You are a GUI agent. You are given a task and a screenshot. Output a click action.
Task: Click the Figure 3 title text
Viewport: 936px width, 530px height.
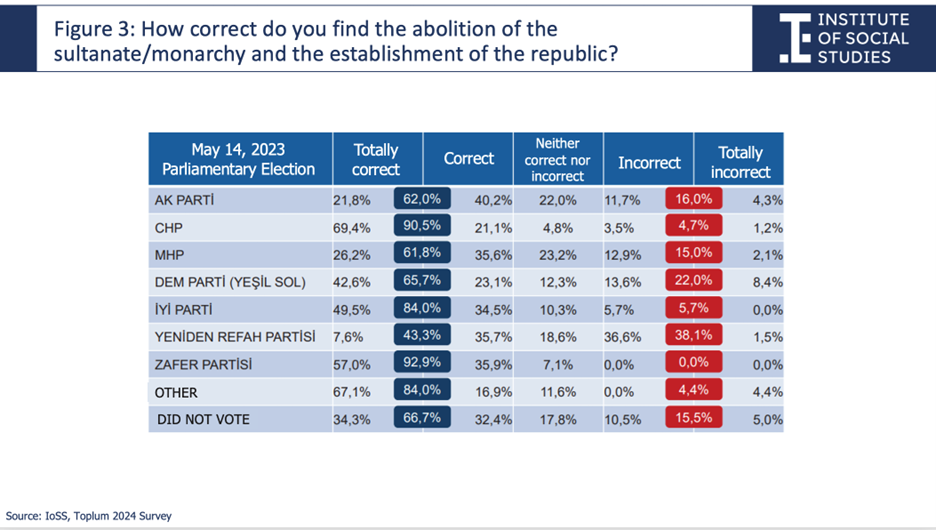point(336,41)
